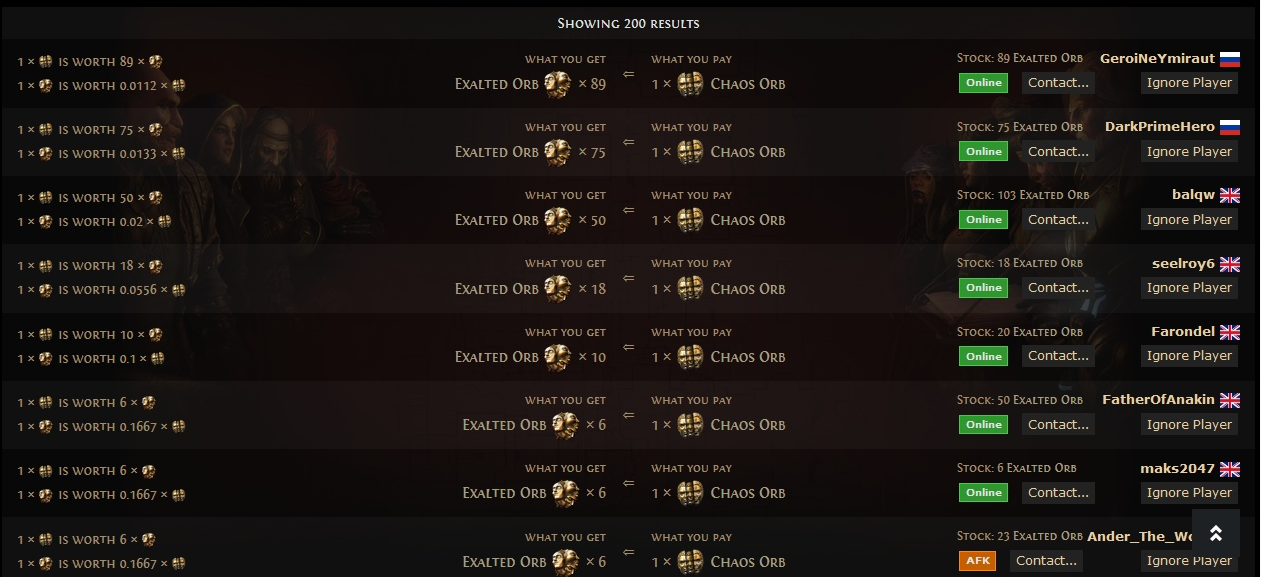Click the Exalted Orb icon in GeroiNeYmiraut's offer
Viewport: 1261px width, 577px height.
pos(557,84)
